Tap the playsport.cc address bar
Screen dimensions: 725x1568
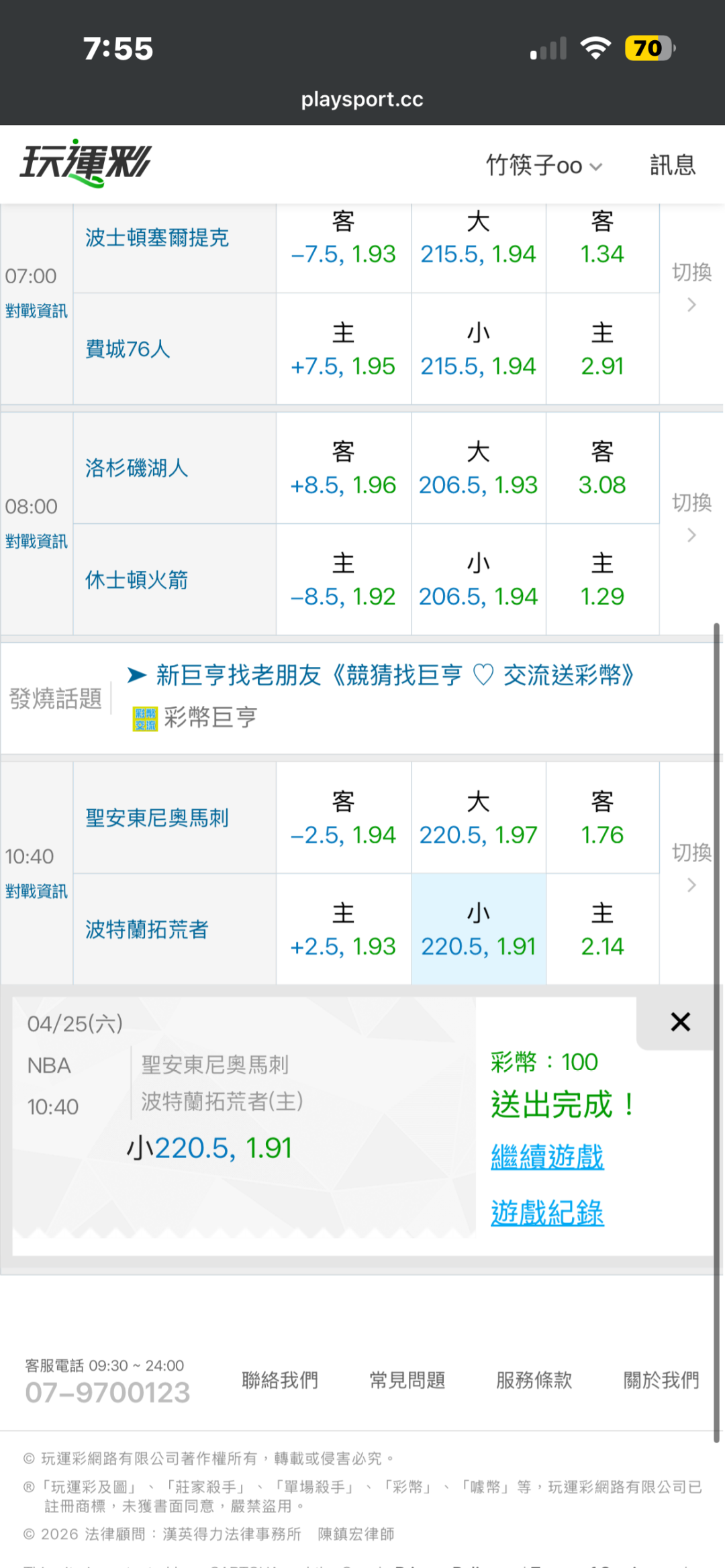[x=362, y=99]
